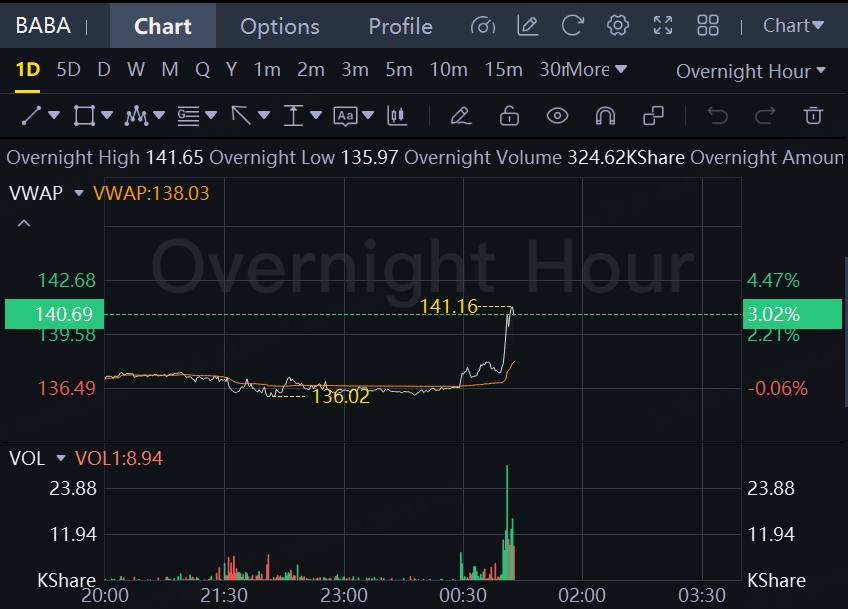Viewport: 848px width, 609px height.
Task: Select the D daily timeframe
Action: coord(104,69)
